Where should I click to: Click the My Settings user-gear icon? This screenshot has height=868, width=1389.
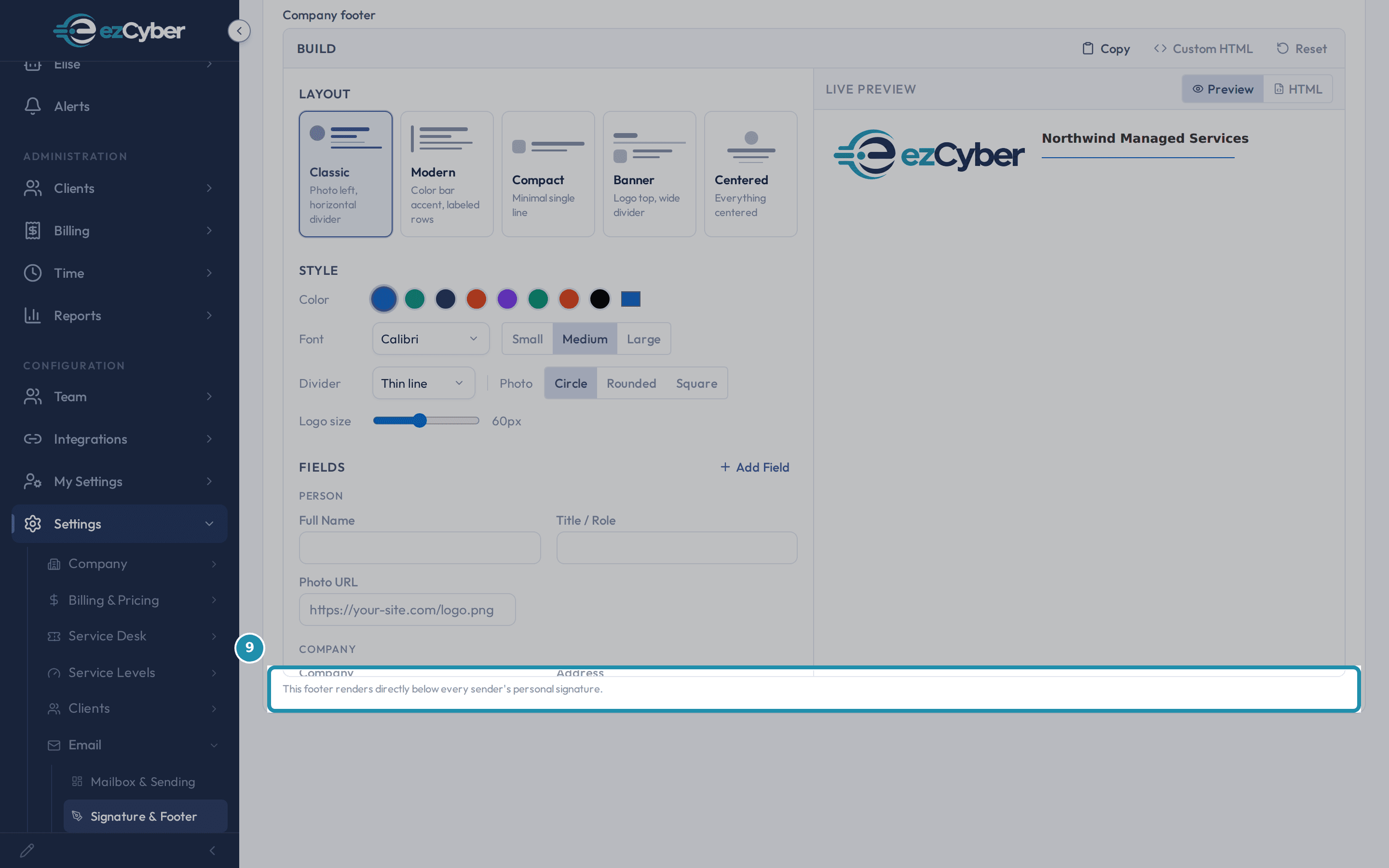tap(33, 482)
